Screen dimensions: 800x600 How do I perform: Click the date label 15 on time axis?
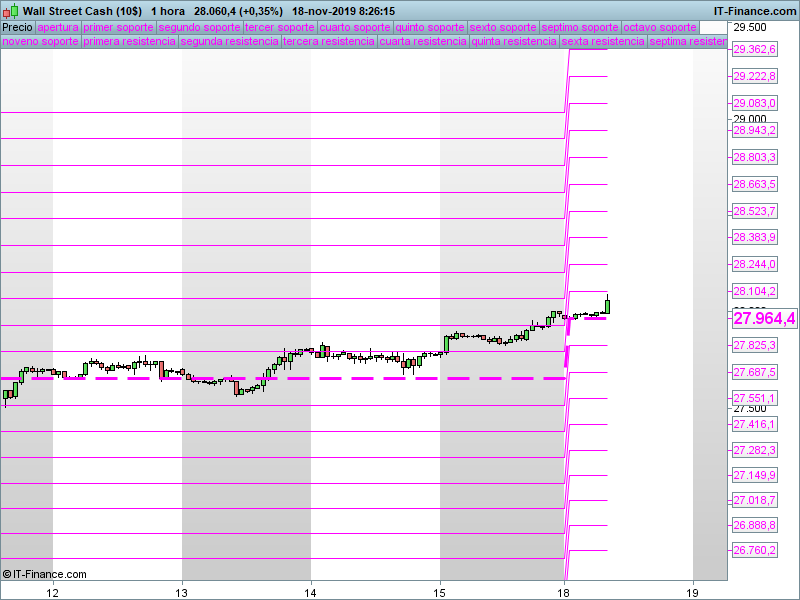[x=440, y=591]
